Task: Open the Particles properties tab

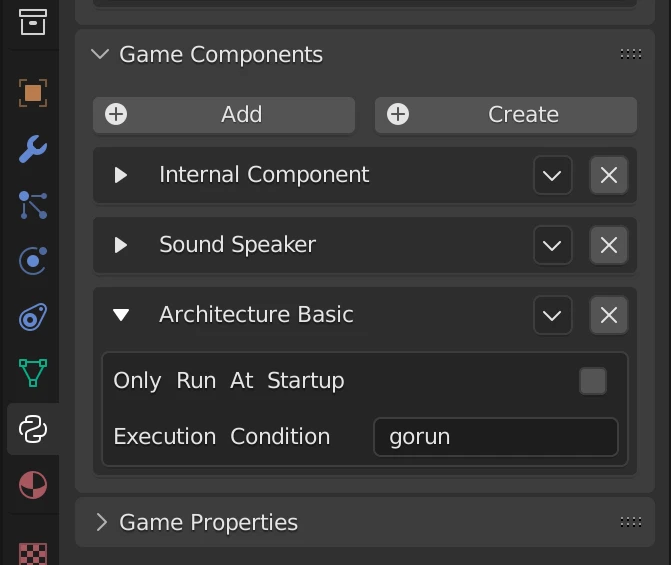Action: coord(33,206)
